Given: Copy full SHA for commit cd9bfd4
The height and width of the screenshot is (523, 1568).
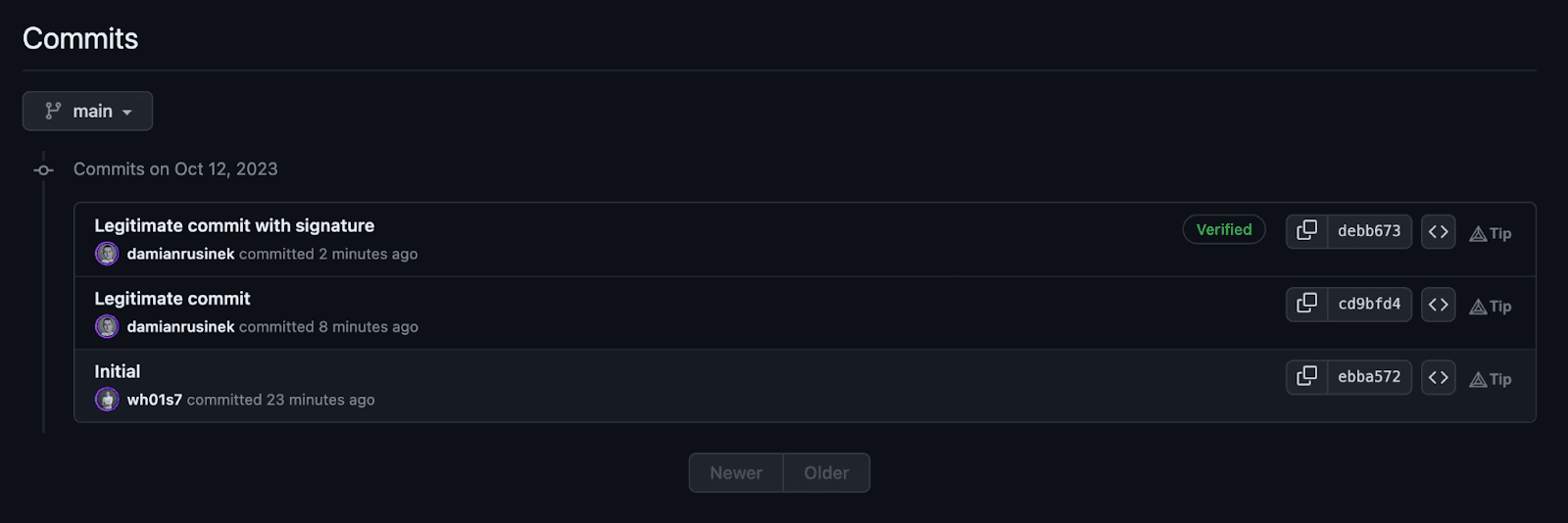Looking at the screenshot, I should click(x=1306, y=305).
